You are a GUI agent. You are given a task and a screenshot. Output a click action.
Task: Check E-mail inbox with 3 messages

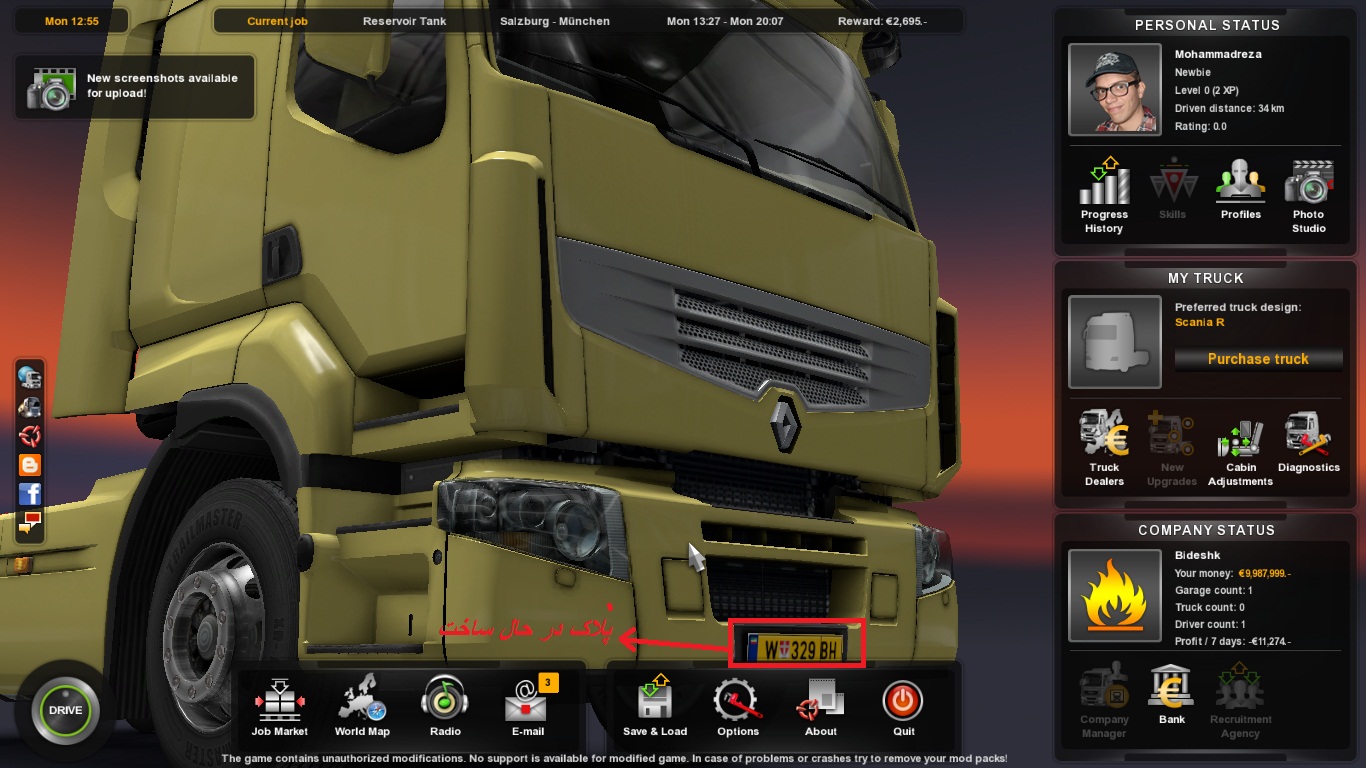point(527,704)
